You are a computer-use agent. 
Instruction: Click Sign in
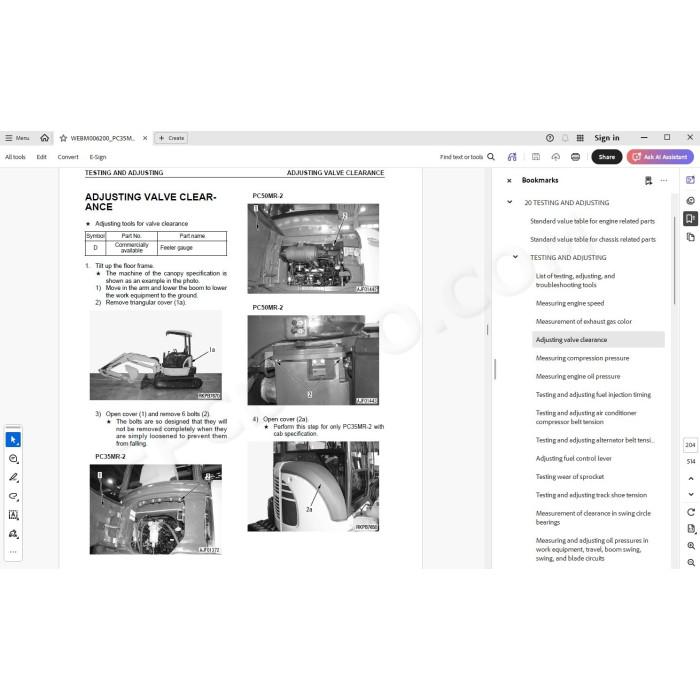point(607,138)
